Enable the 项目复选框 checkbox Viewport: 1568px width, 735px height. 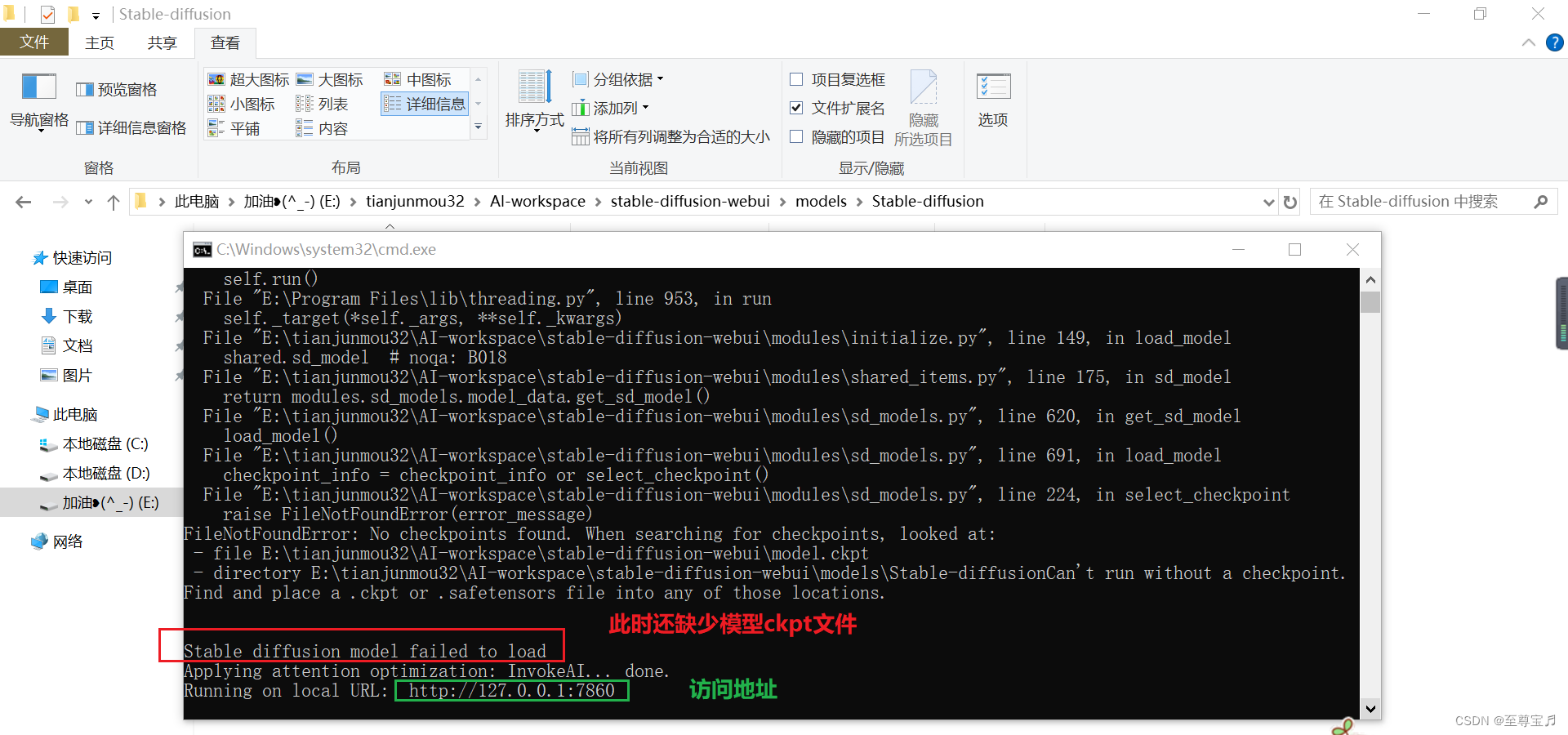tap(796, 80)
